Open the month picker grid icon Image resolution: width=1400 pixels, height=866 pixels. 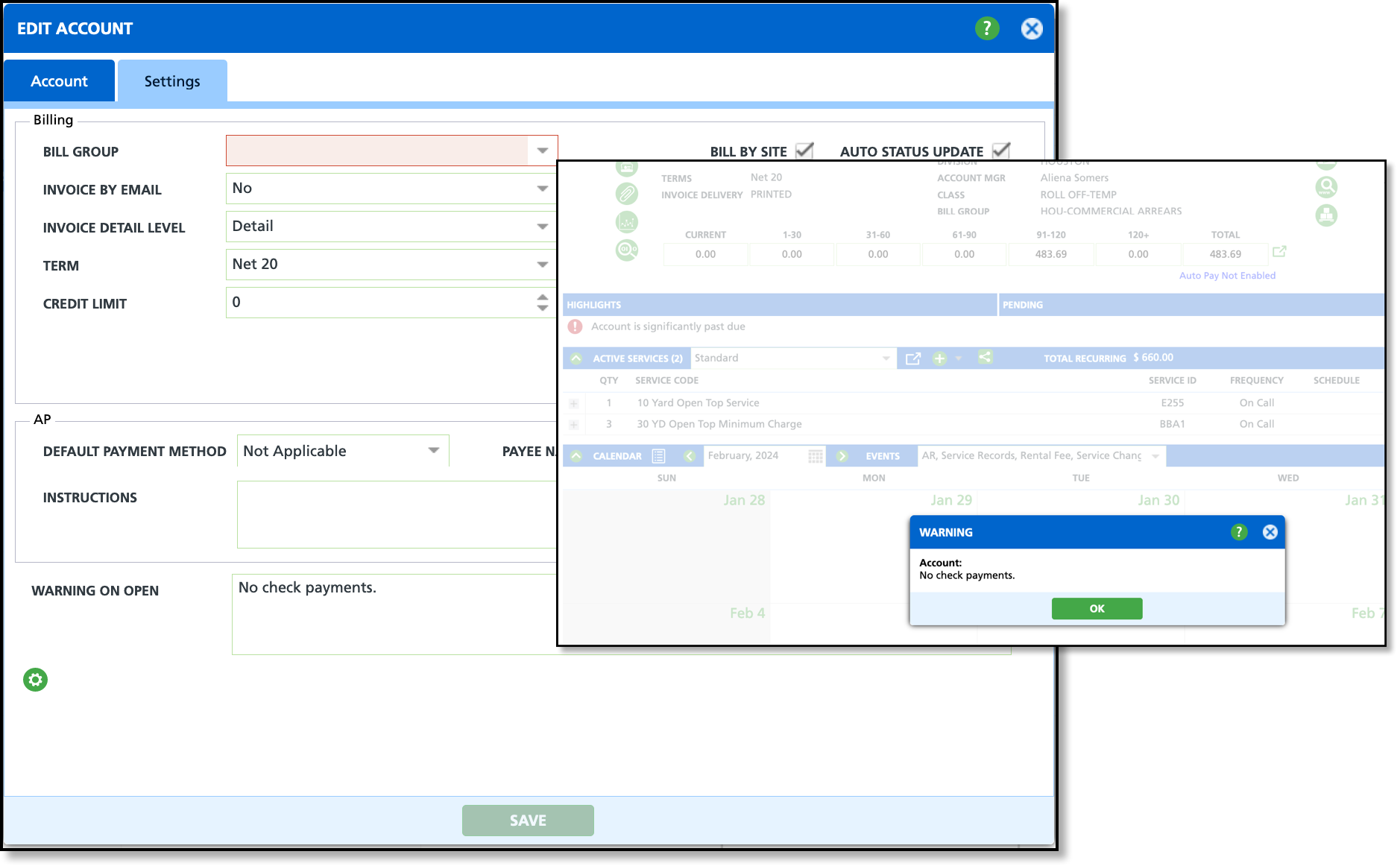click(x=816, y=455)
